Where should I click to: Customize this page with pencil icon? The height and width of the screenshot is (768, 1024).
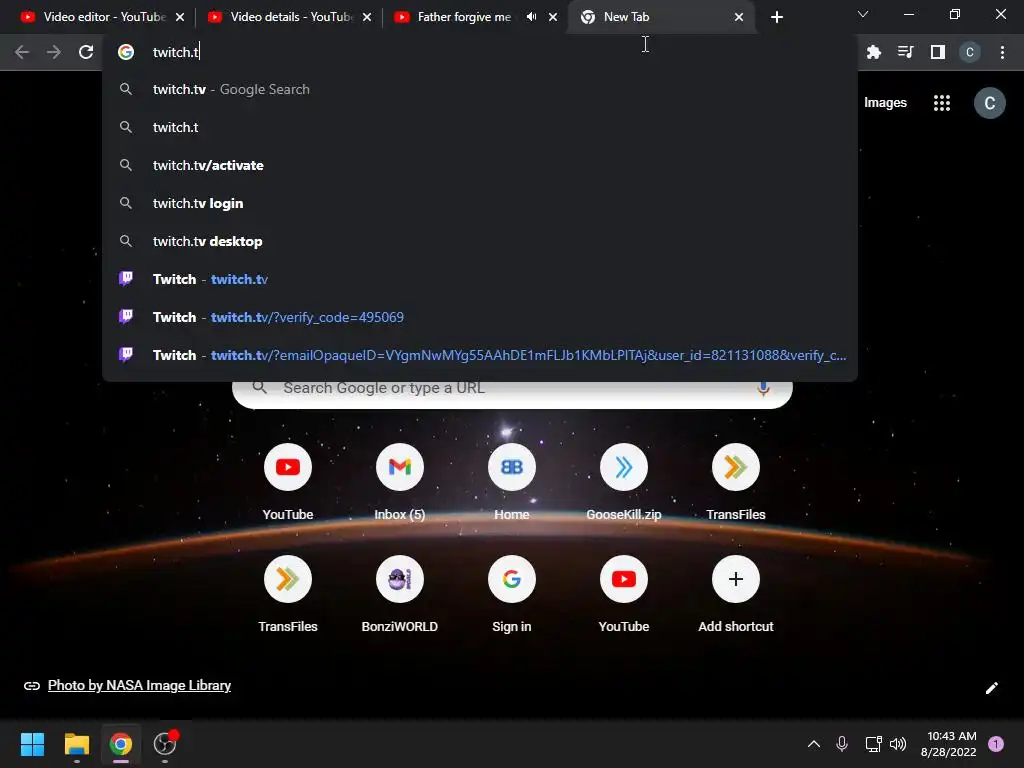click(x=991, y=688)
